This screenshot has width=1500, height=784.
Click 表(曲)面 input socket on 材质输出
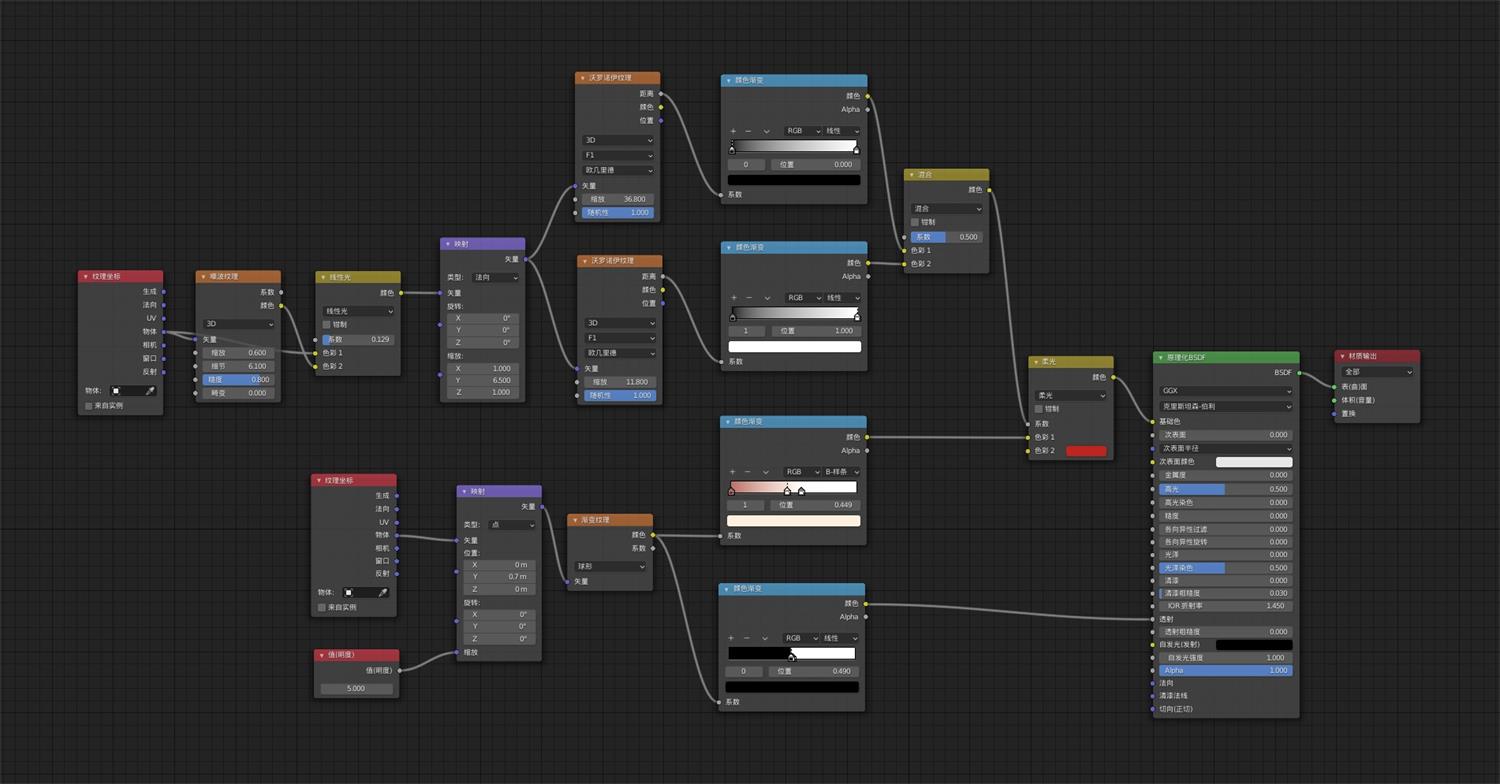1335,386
